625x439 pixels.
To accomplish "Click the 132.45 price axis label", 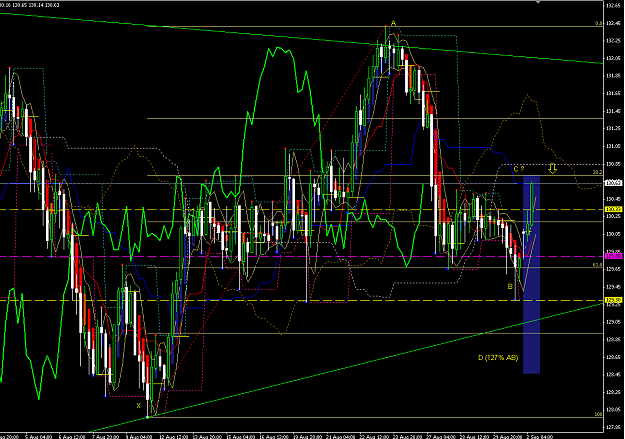I will pos(613,23).
